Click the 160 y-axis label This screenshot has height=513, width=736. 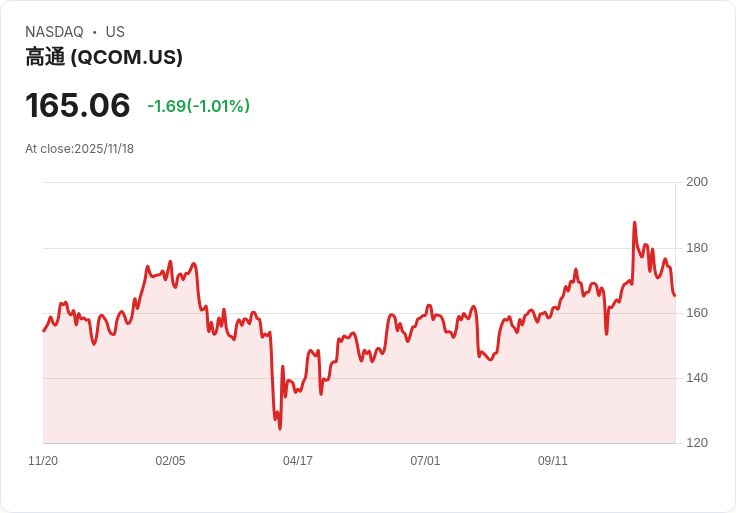pyautogui.click(x=696, y=313)
